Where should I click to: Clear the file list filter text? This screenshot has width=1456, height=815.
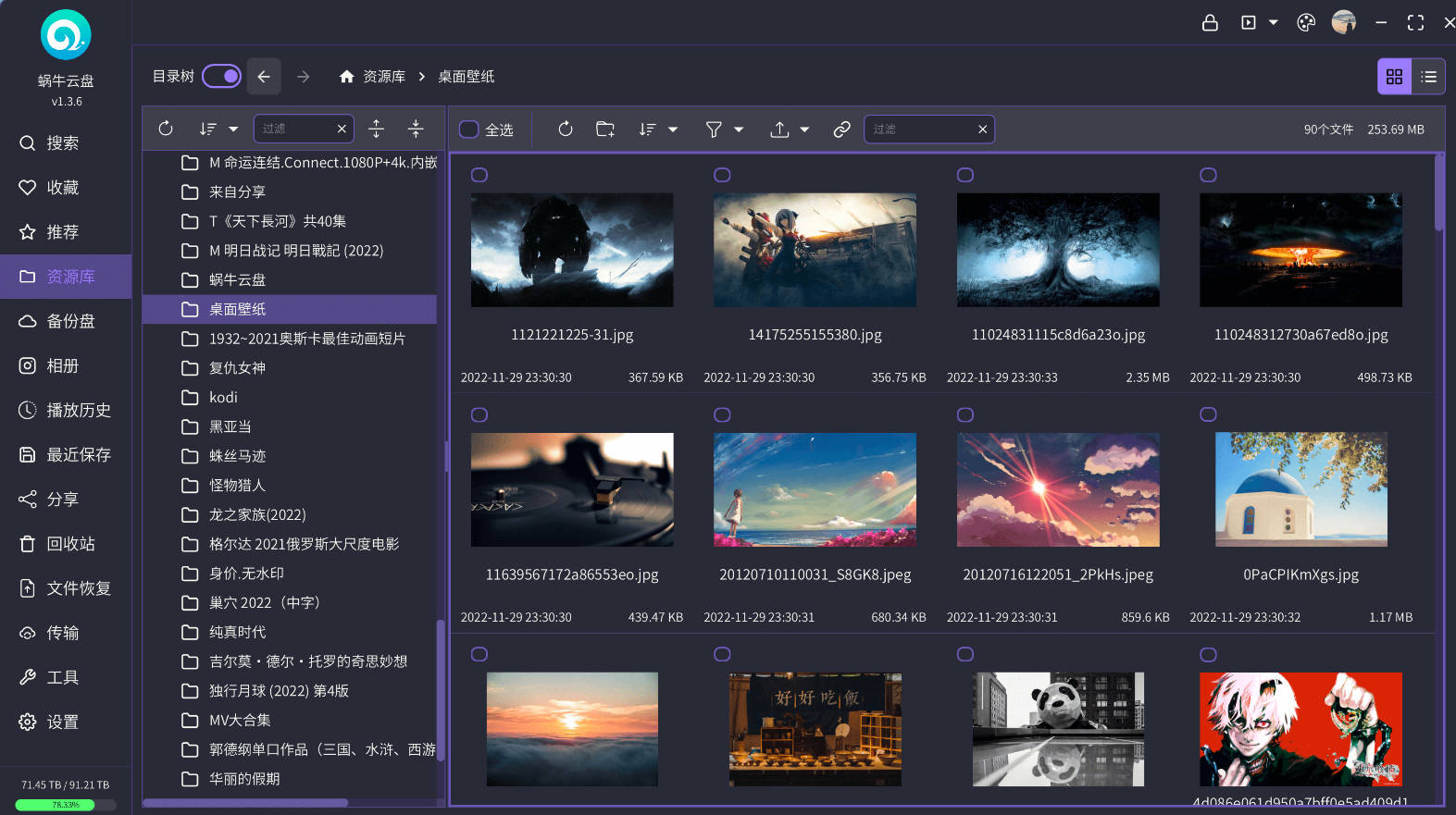click(x=982, y=130)
